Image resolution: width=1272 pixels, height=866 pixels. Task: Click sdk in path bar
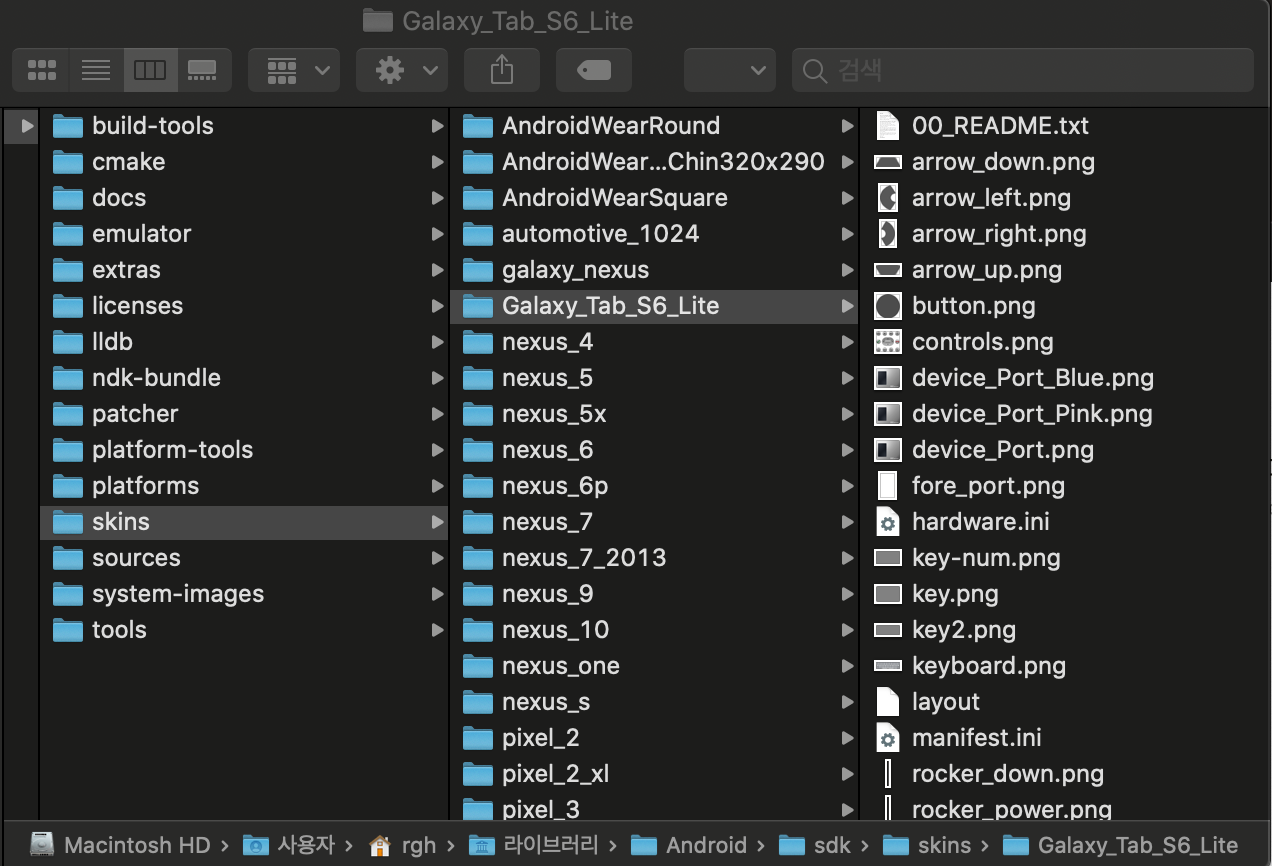pos(815,845)
